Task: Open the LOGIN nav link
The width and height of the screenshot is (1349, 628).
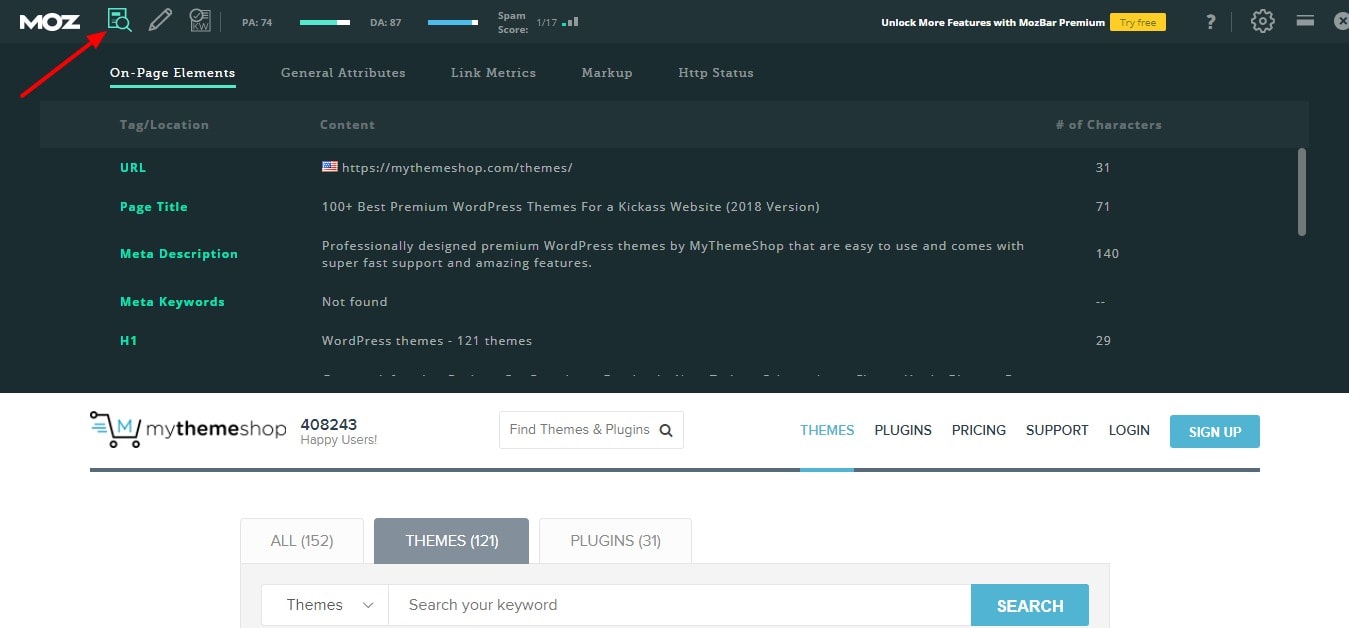Action: click(1129, 430)
